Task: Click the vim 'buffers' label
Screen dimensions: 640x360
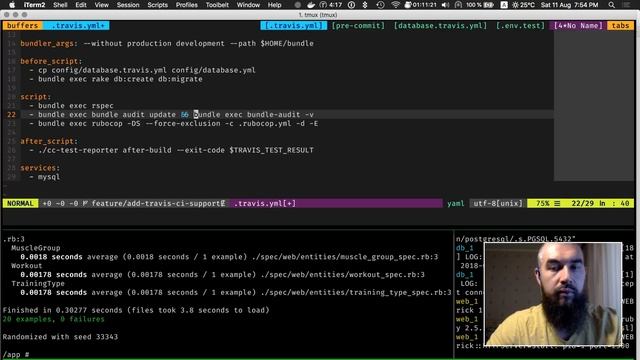Action: click(22, 25)
